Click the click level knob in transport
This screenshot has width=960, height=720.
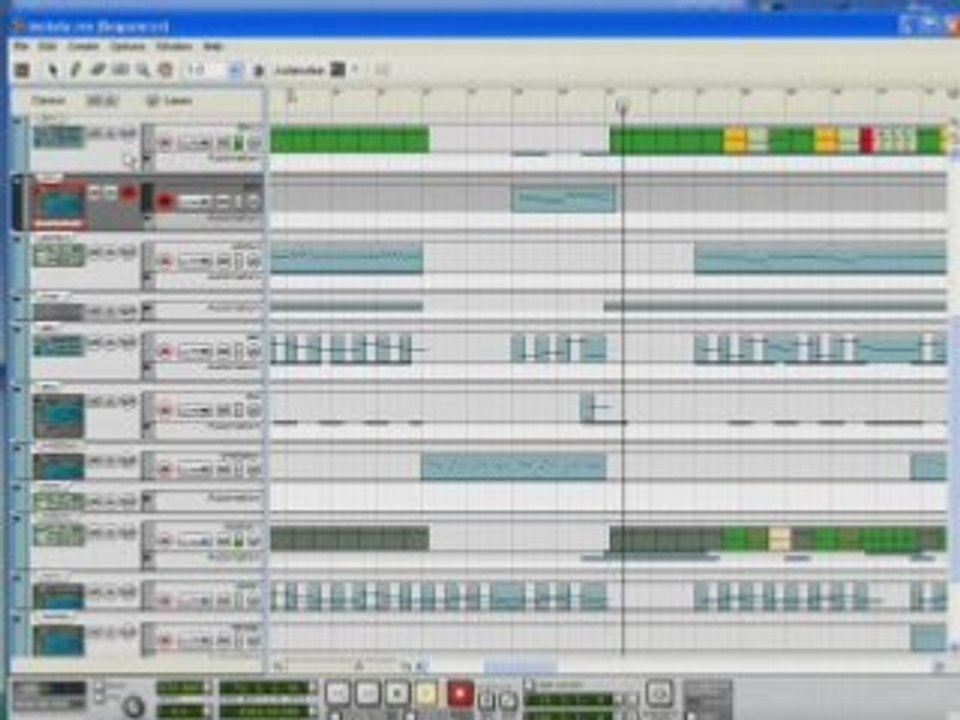[134, 707]
